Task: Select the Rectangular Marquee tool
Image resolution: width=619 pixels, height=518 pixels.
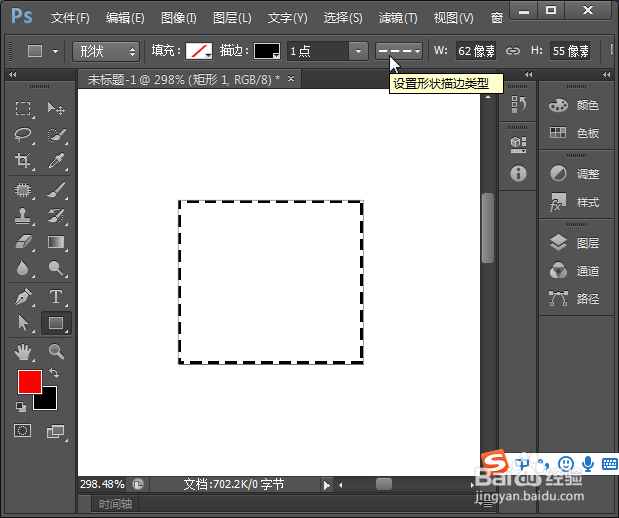Action: tap(23, 108)
